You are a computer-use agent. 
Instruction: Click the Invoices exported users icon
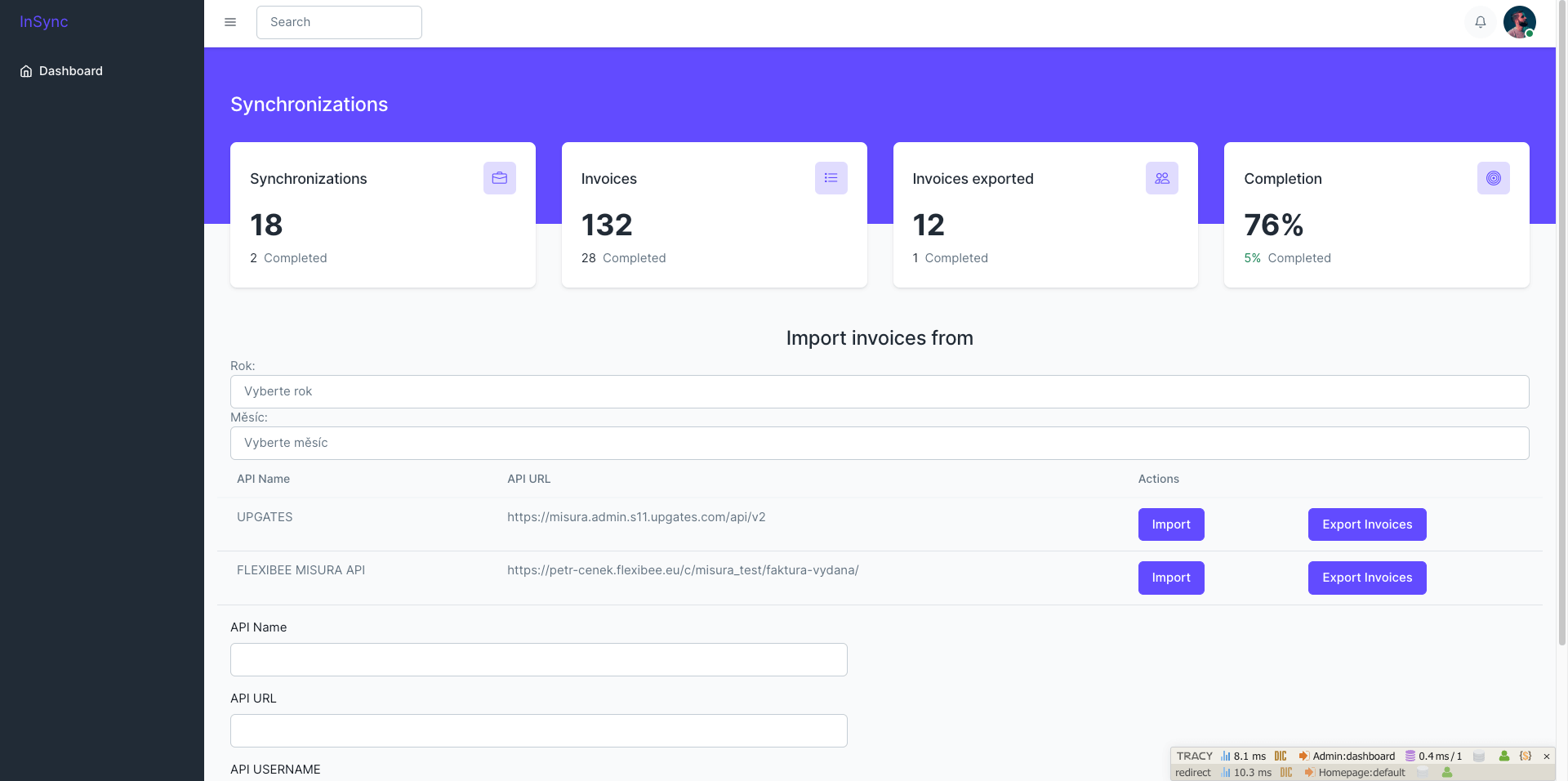(x=1161, y=178)
